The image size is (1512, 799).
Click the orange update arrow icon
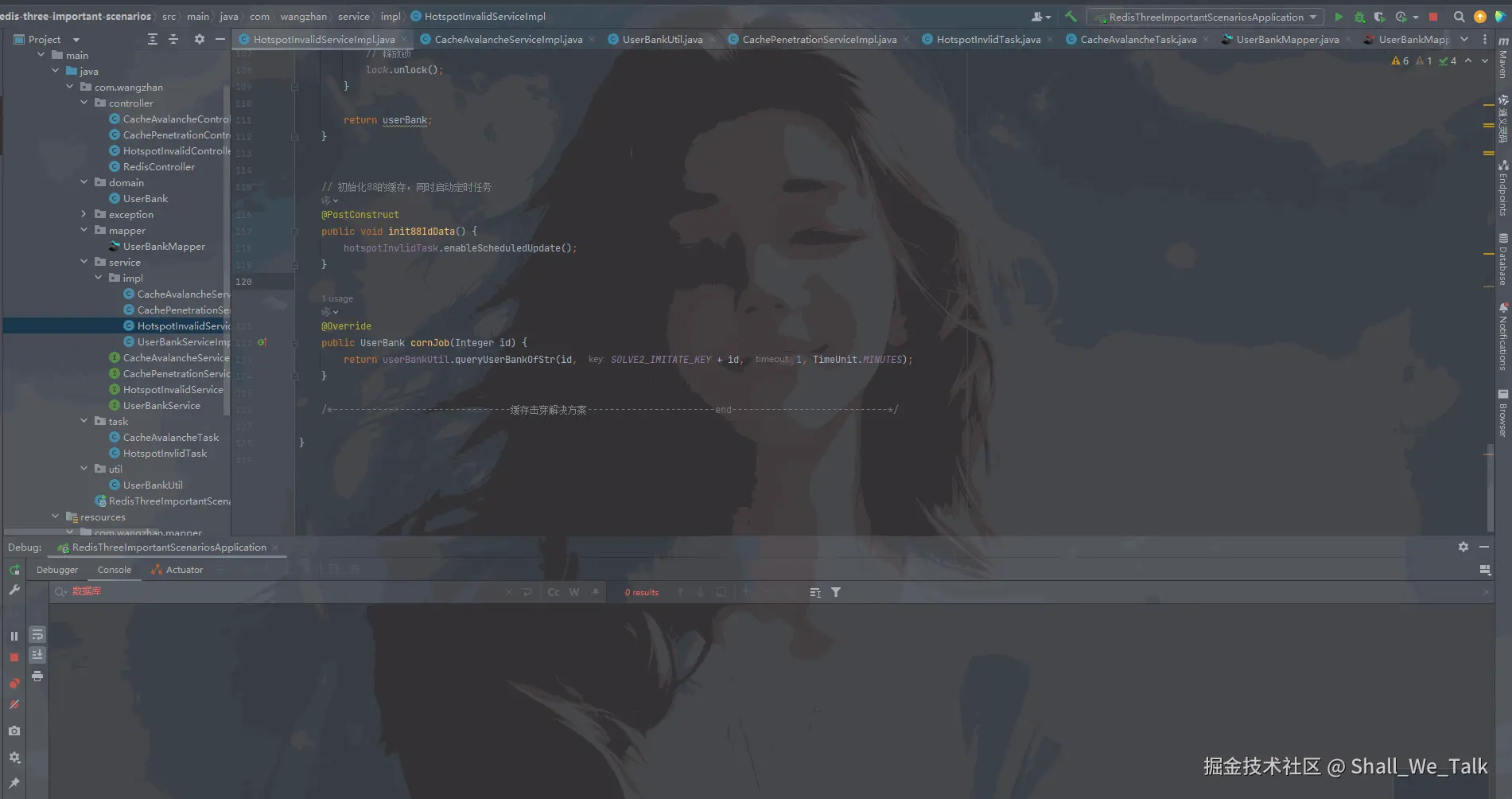(1479, 17)
